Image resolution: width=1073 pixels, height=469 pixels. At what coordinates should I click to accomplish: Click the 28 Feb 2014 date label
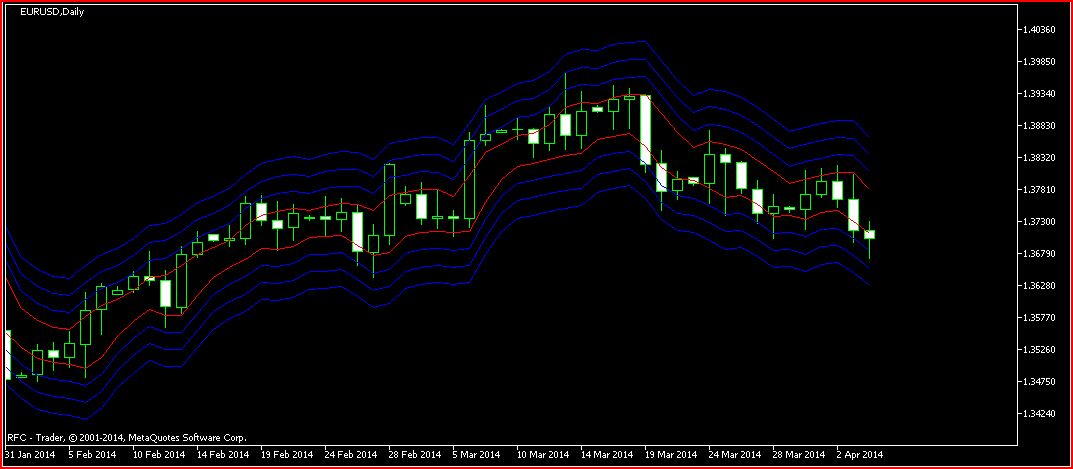pos(415,455)
